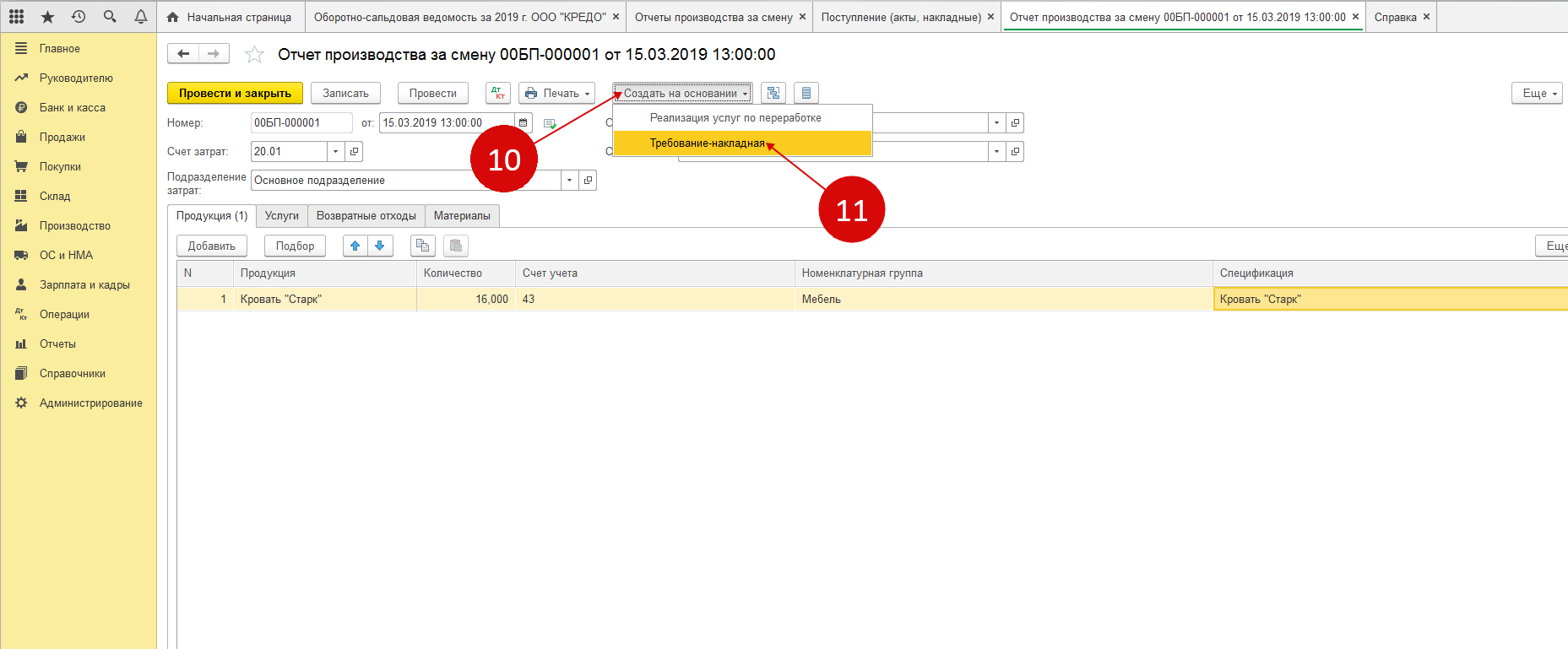Switch to Материалы tab
This screenshot has width=1568, height=649.
click(462, 216)
